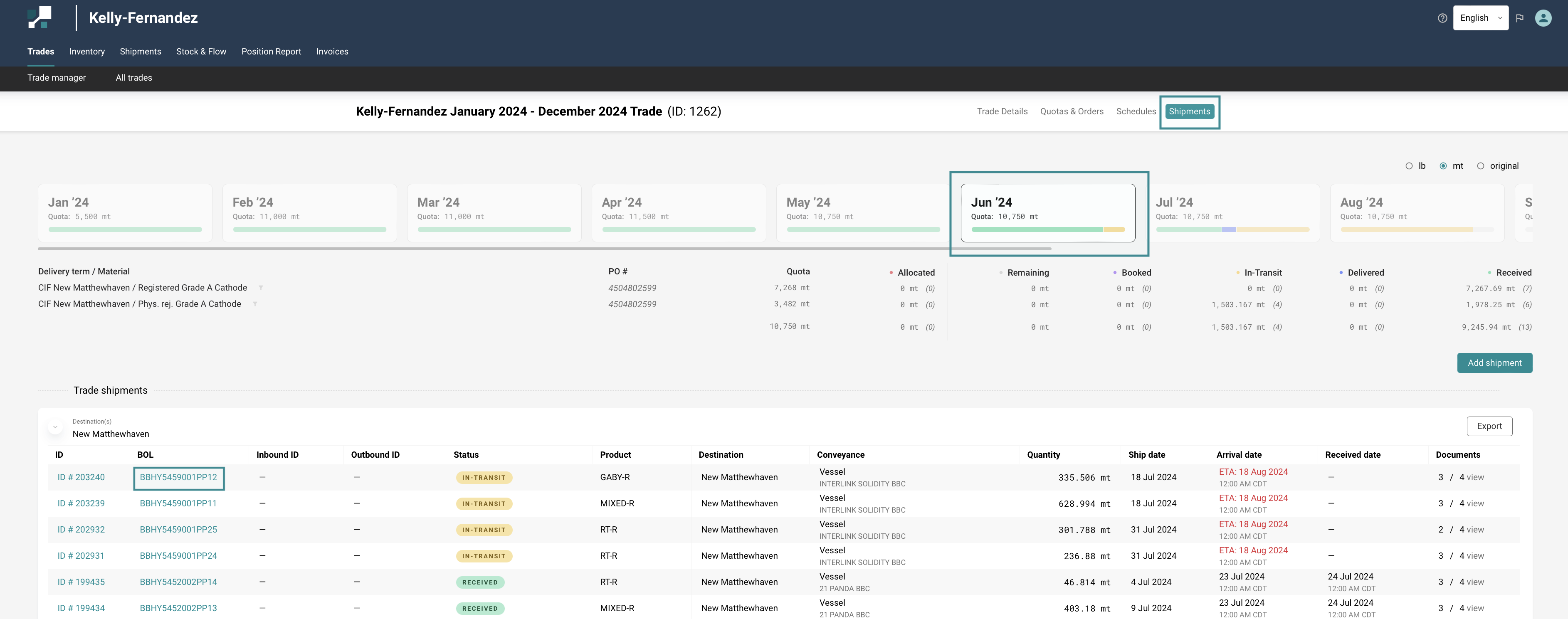Select the May '24 month card

(862, 212)
